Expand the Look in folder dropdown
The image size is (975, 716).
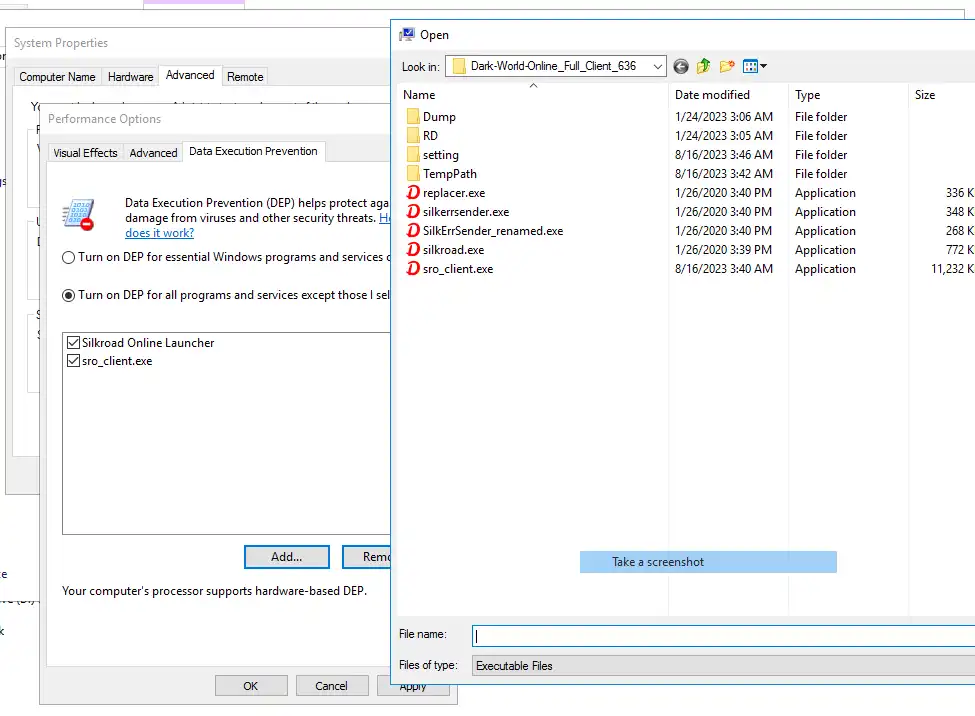[x=657, y=67]
